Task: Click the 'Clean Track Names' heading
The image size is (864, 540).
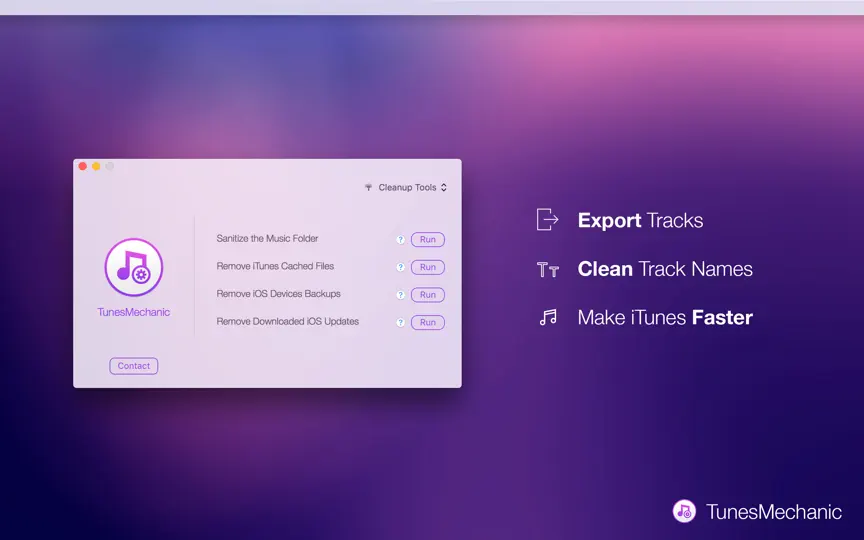Action: pos(665,269)
